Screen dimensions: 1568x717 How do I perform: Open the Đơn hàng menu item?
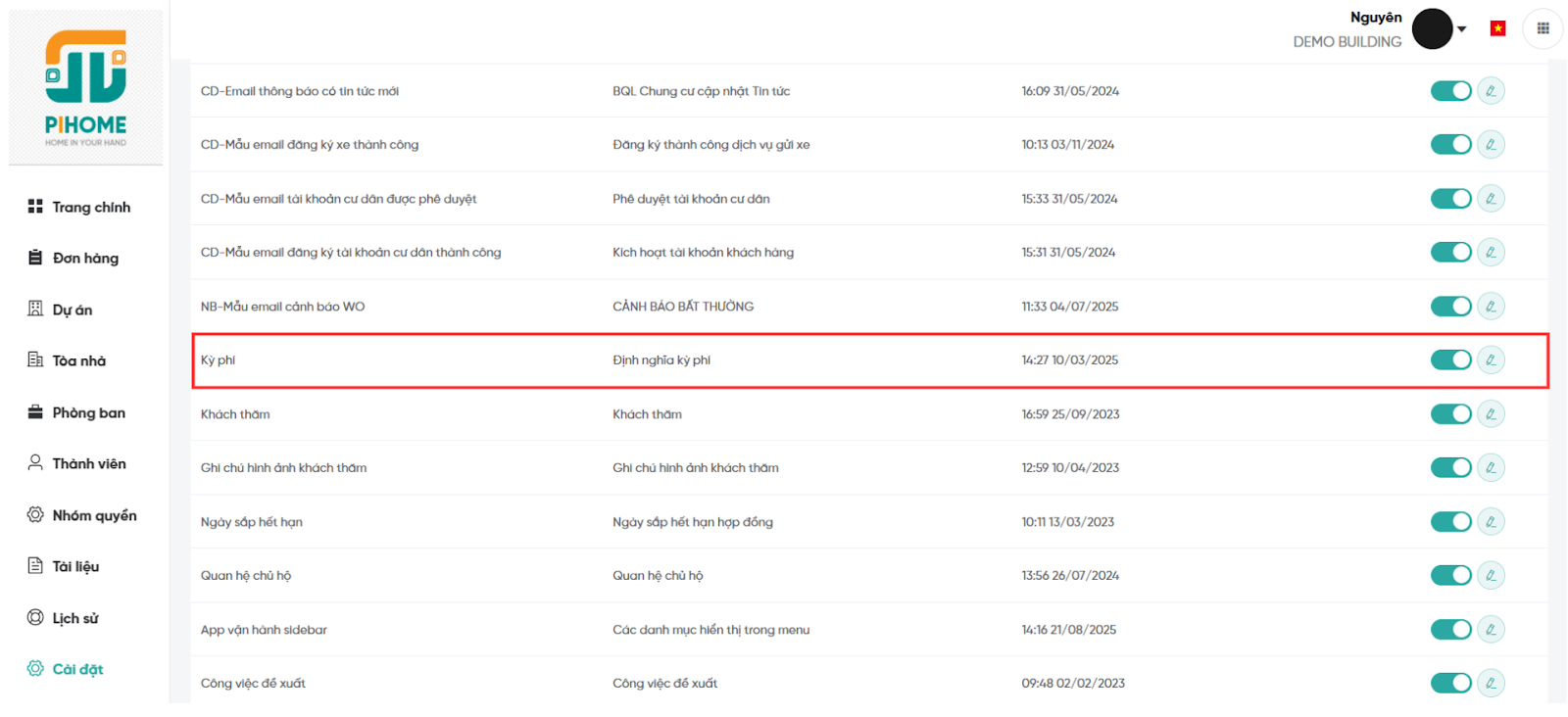[x=85, y=258]
